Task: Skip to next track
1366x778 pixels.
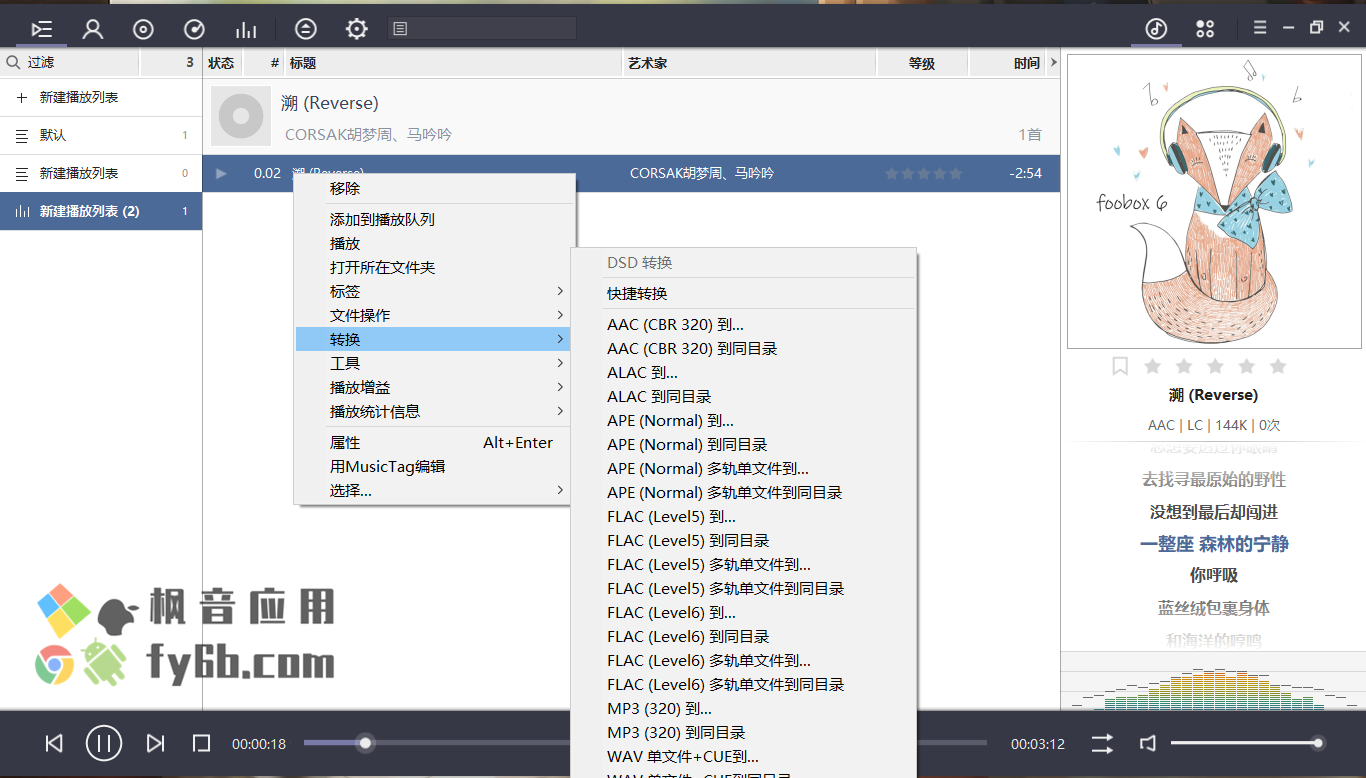Action: point(155,743)
